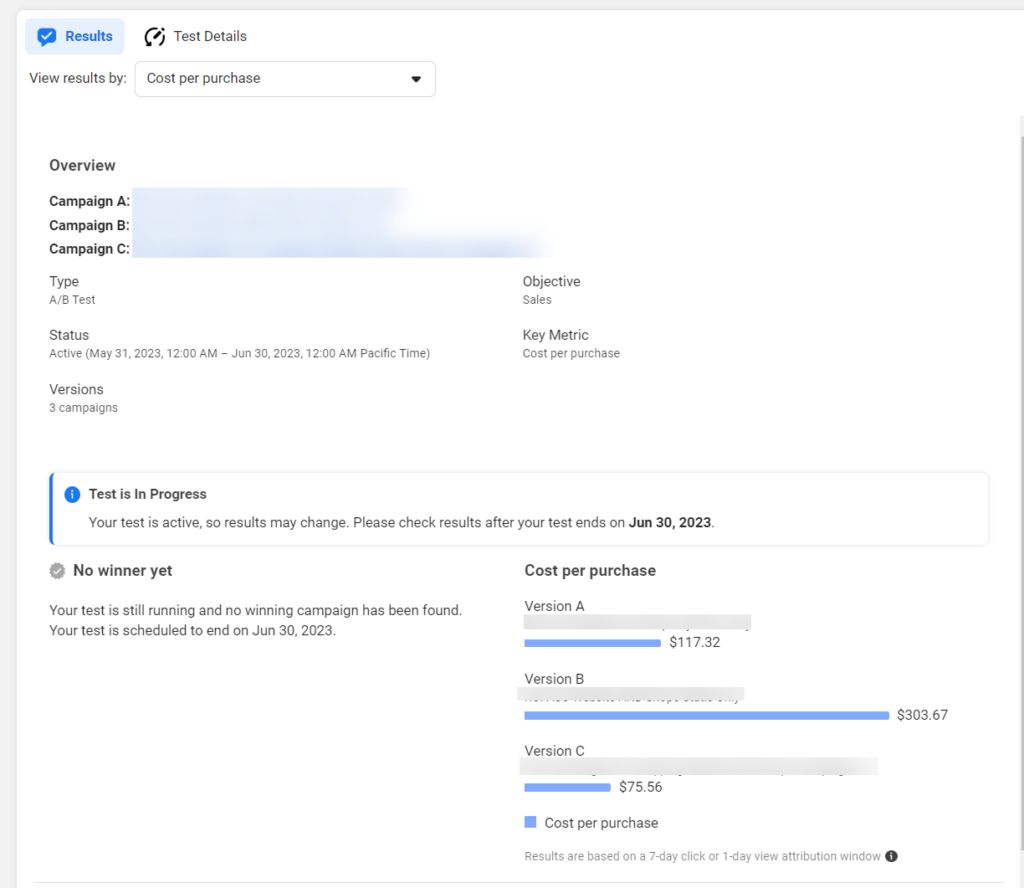The height and width of the screenshot is (888, 1024).
Task: Click the attribution window footnote text
Action: click(703, 856)
